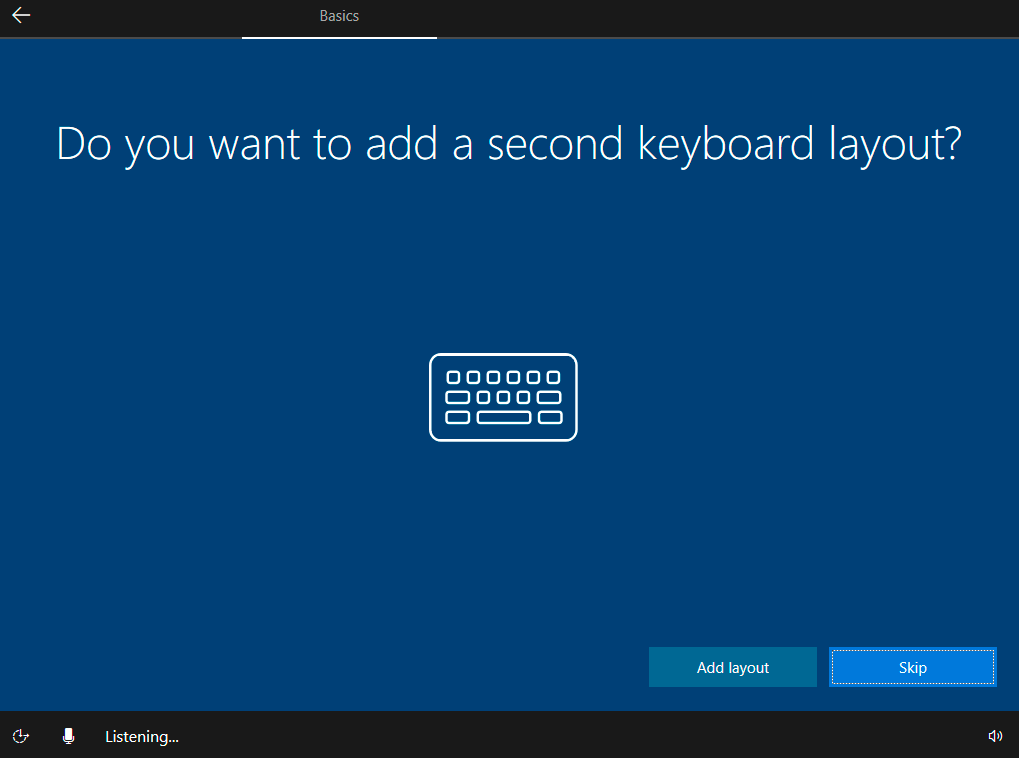Click the volume speaker icon
The width and height of the screenshot is (1019, 758).
pyautogui.click(x=995, y=736)
